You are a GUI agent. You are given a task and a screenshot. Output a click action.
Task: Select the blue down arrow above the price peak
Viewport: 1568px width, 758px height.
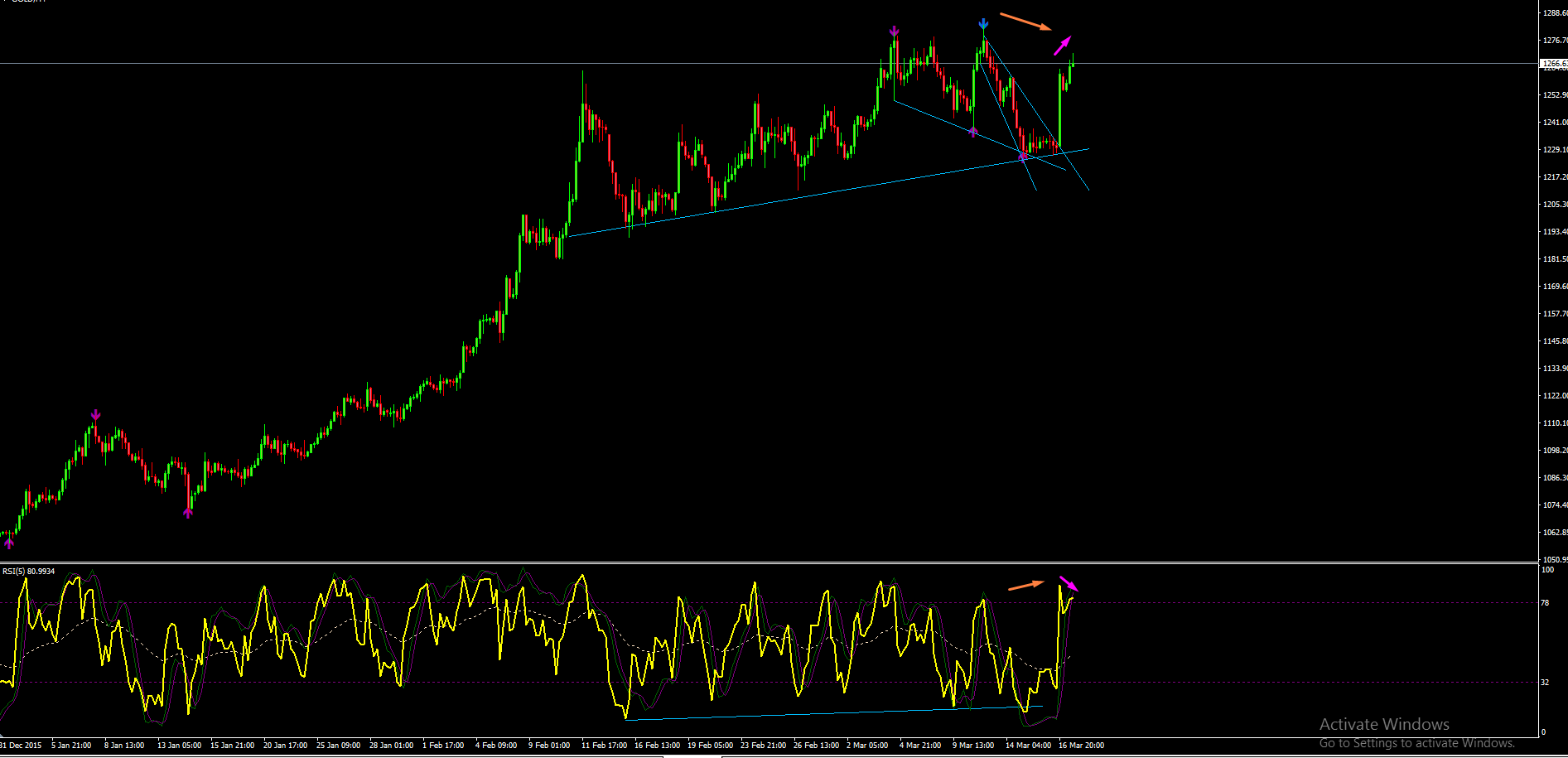(x=983, y=24)
